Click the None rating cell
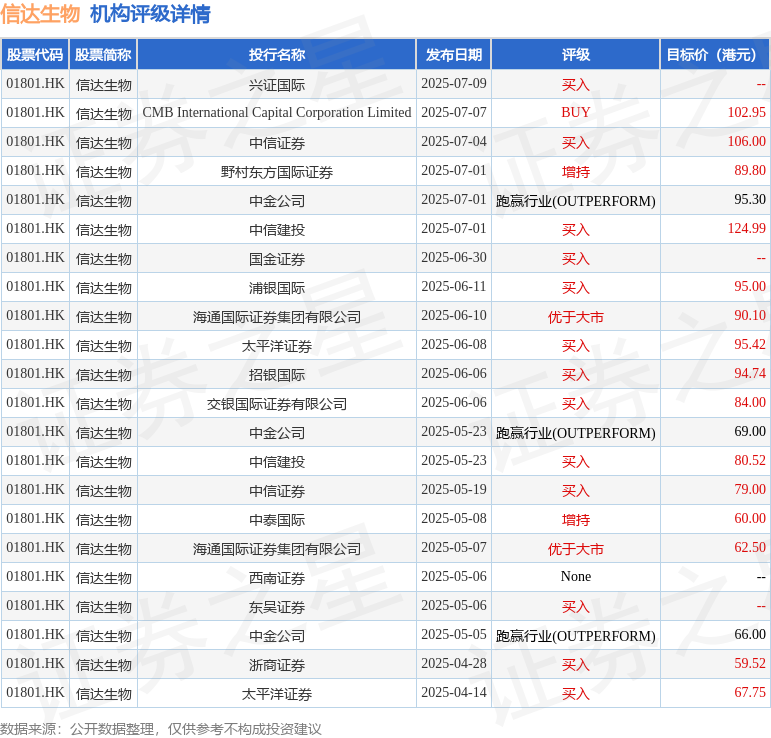The height and width of the screenshot is (738, 771). pos(575,577)
